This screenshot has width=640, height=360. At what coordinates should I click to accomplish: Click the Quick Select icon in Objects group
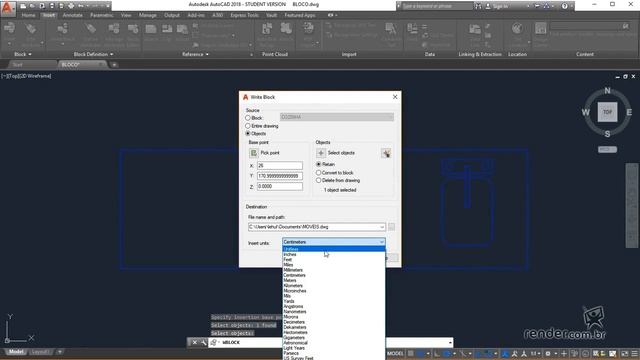(386, 153)
